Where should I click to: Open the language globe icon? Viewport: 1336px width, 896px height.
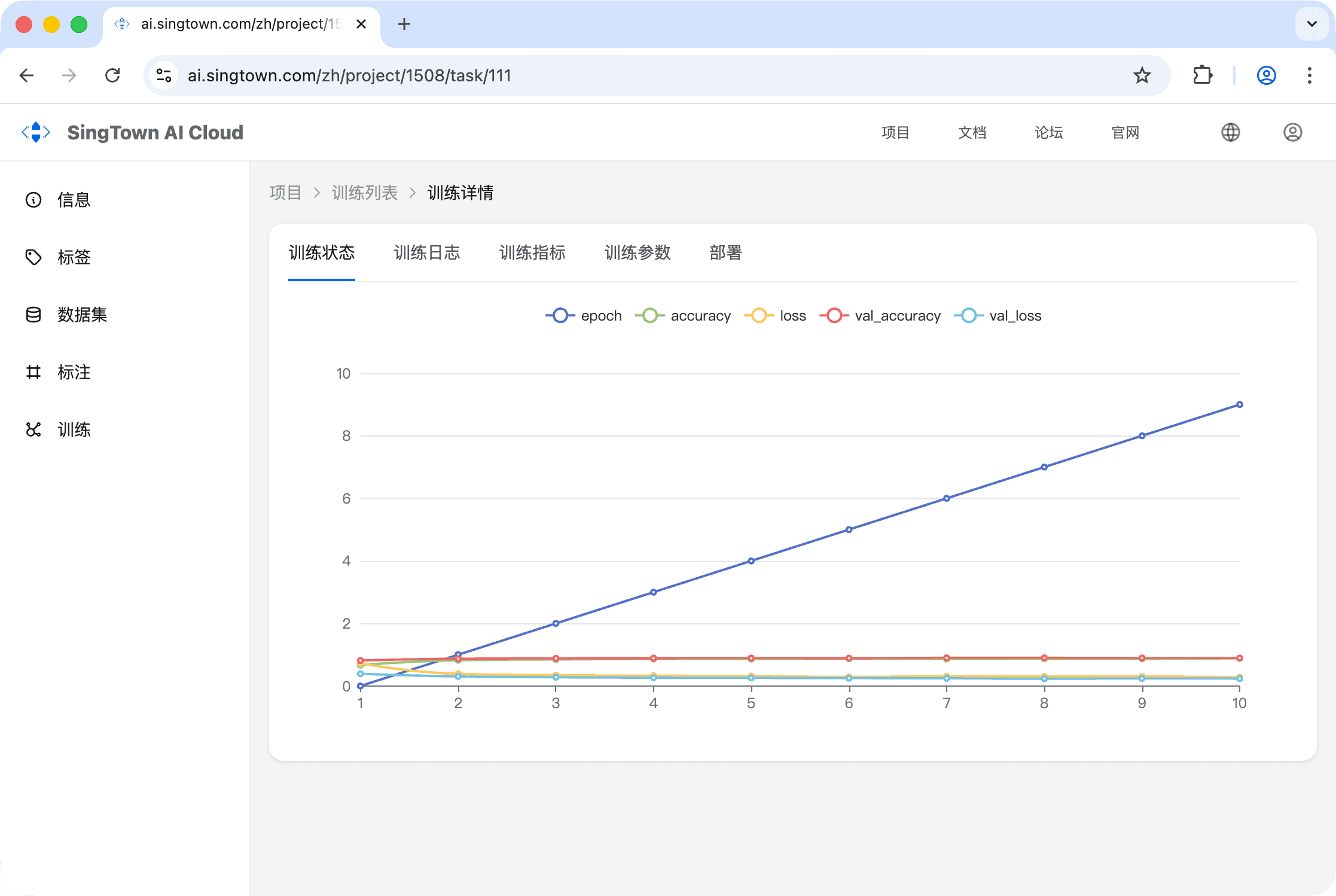tap(1230, 132)
